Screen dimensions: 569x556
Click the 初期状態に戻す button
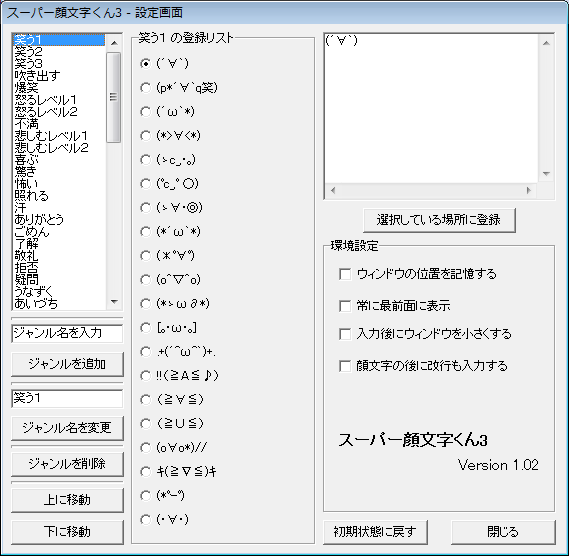(375, 532)
